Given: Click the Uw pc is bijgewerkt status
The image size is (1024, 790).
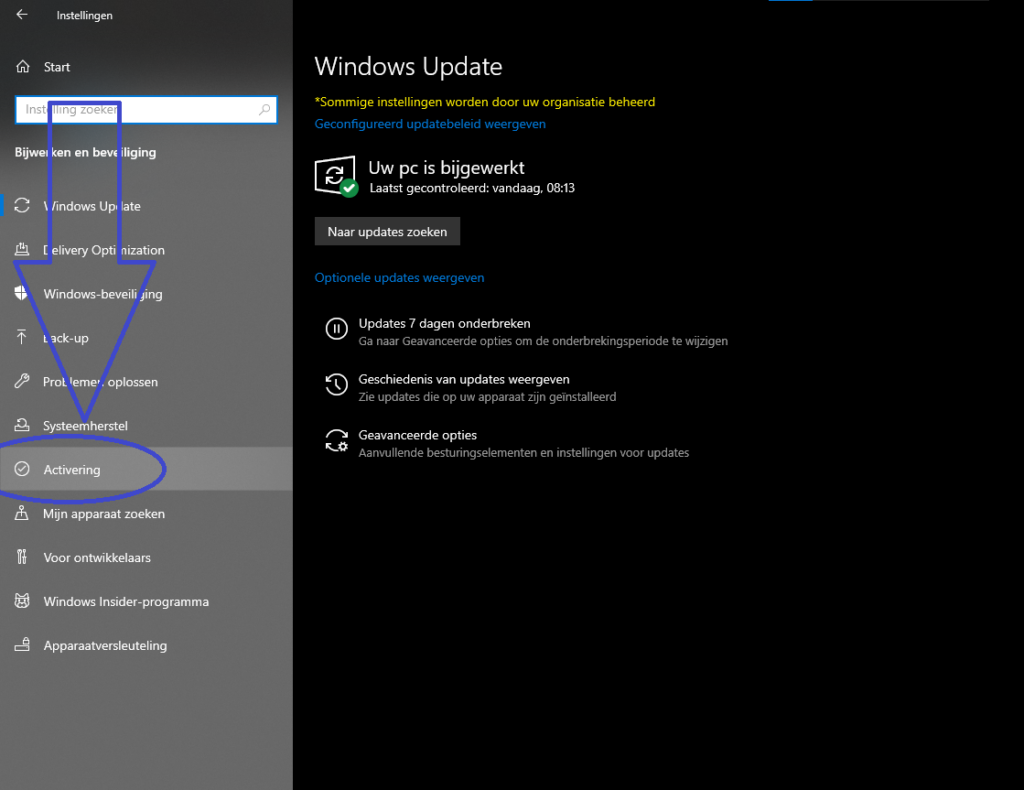Looking at the screenshot, I should tap(446, 168).
